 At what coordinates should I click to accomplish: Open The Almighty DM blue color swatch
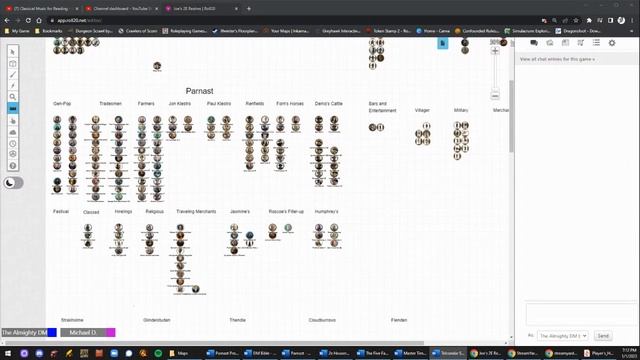[52, 333]
